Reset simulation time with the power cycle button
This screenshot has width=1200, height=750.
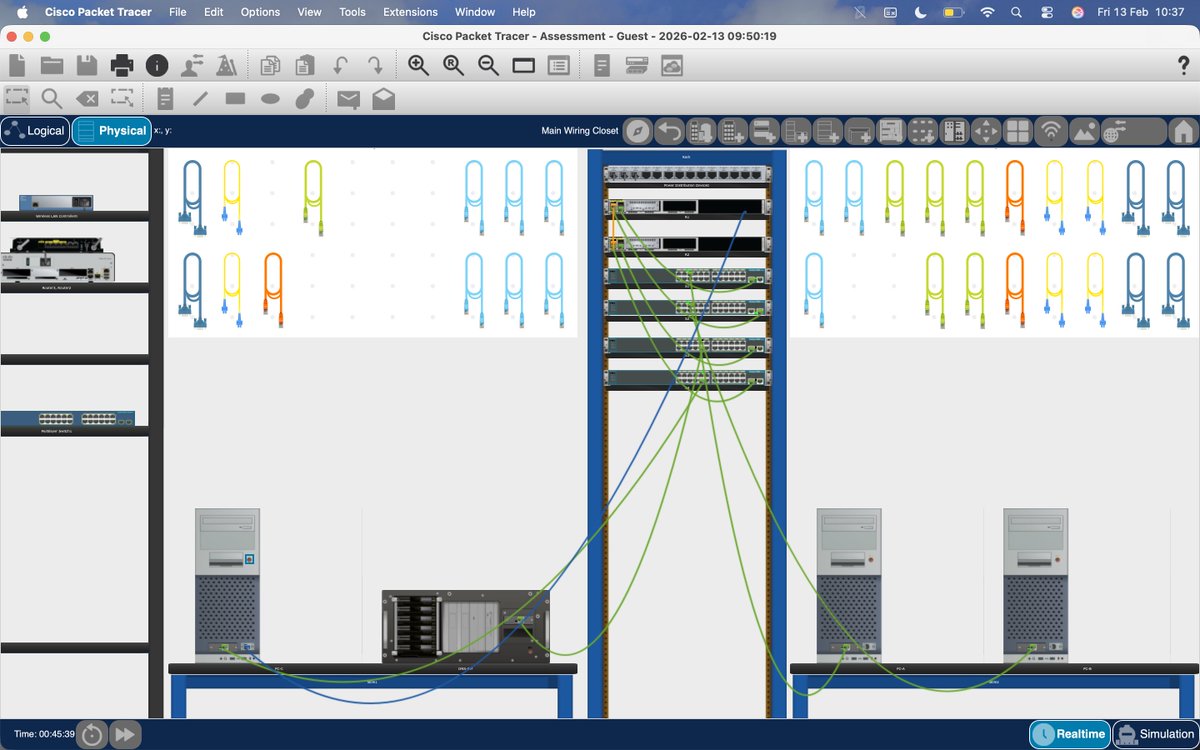tap(92, 734)
